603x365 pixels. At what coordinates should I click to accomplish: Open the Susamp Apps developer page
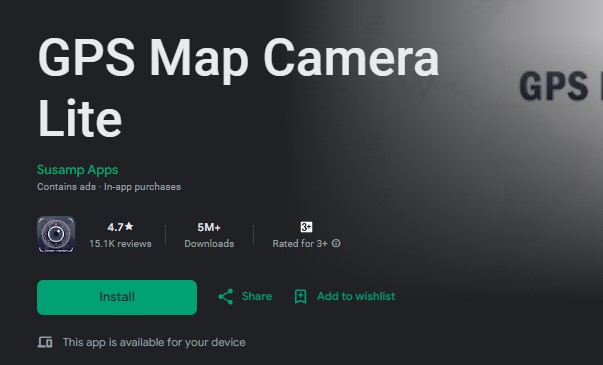point(77,170)
